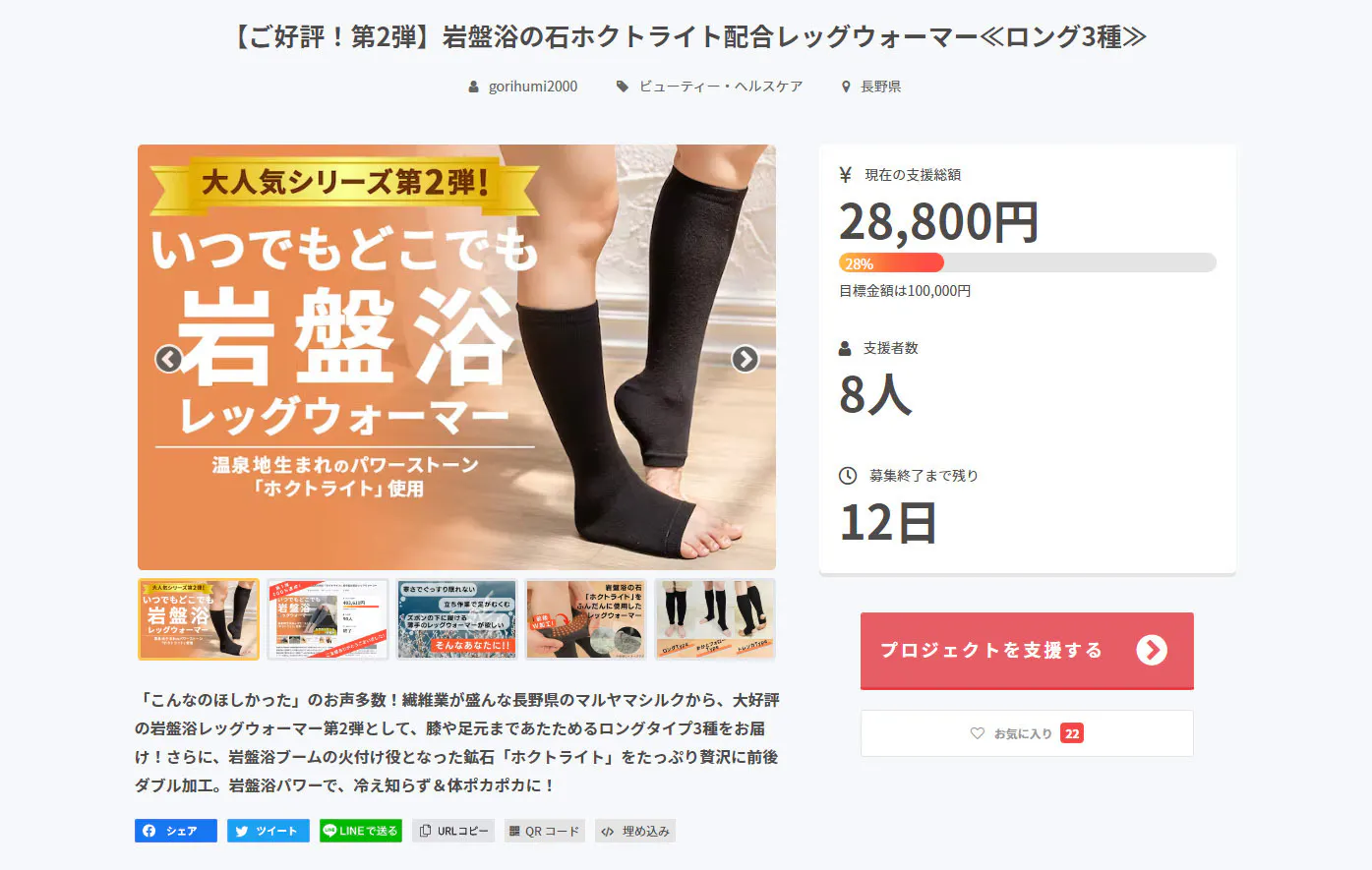Click the Facebook シェア share button
Viewport: 1372px width, 870px height.
point(176,831)
